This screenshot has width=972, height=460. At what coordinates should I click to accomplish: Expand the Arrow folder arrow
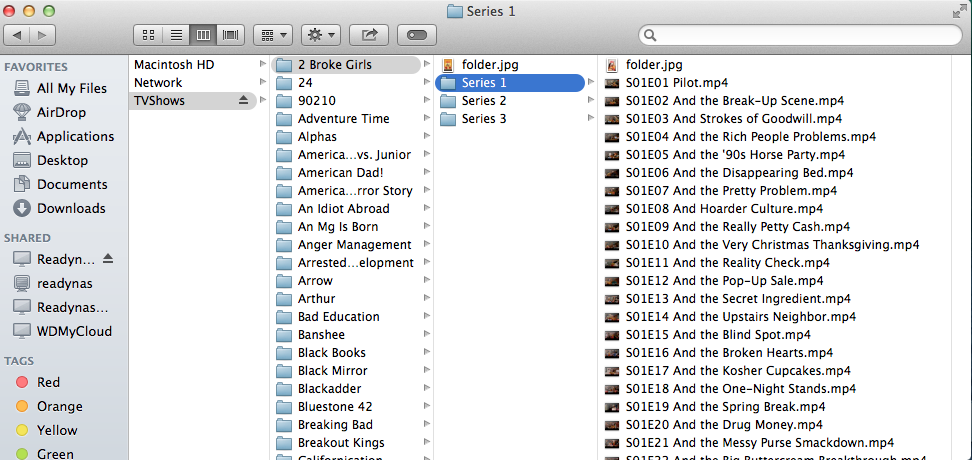tap(426, 280)
